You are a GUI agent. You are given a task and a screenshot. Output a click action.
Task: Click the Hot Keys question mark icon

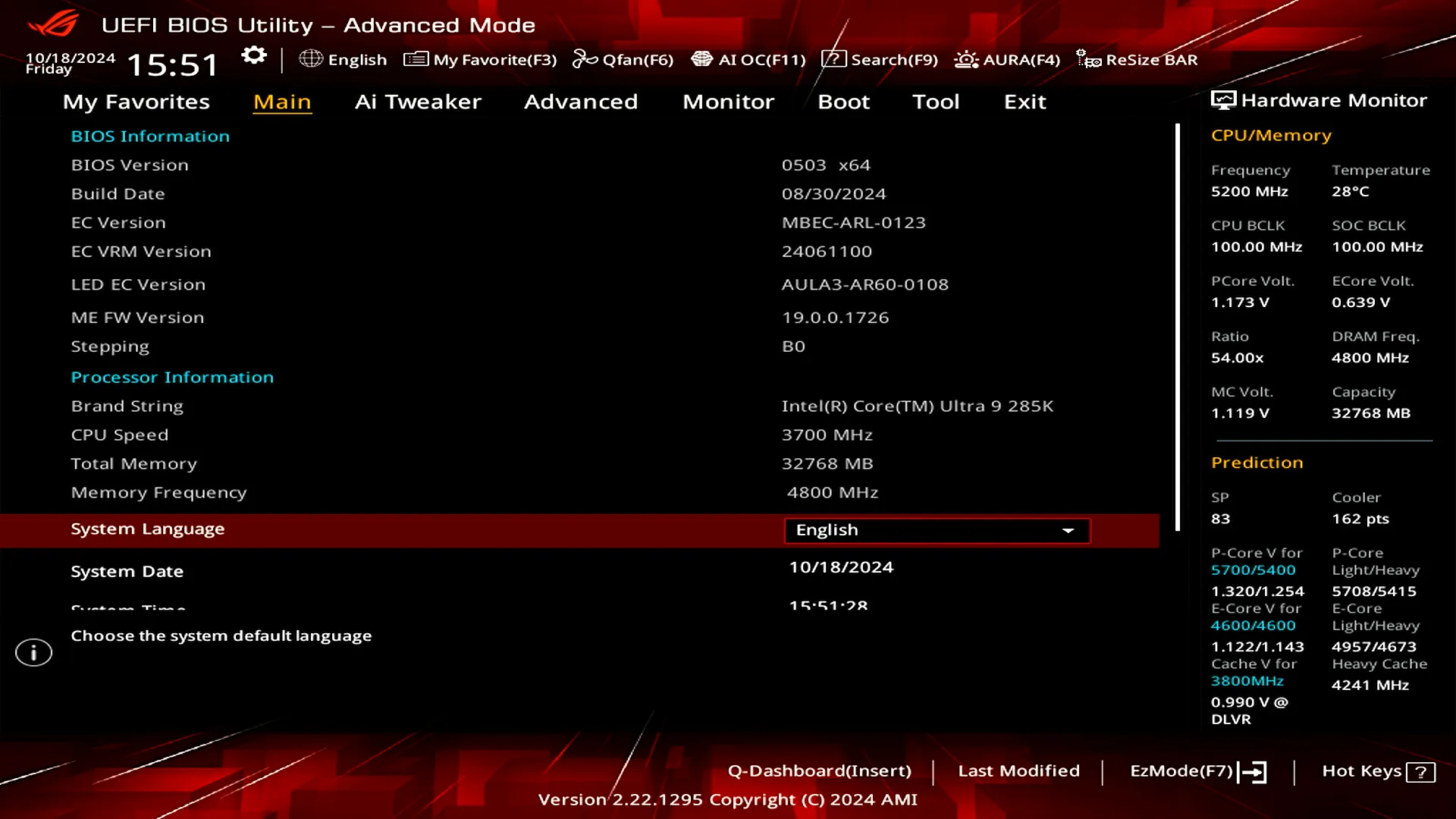point(1420,772)
